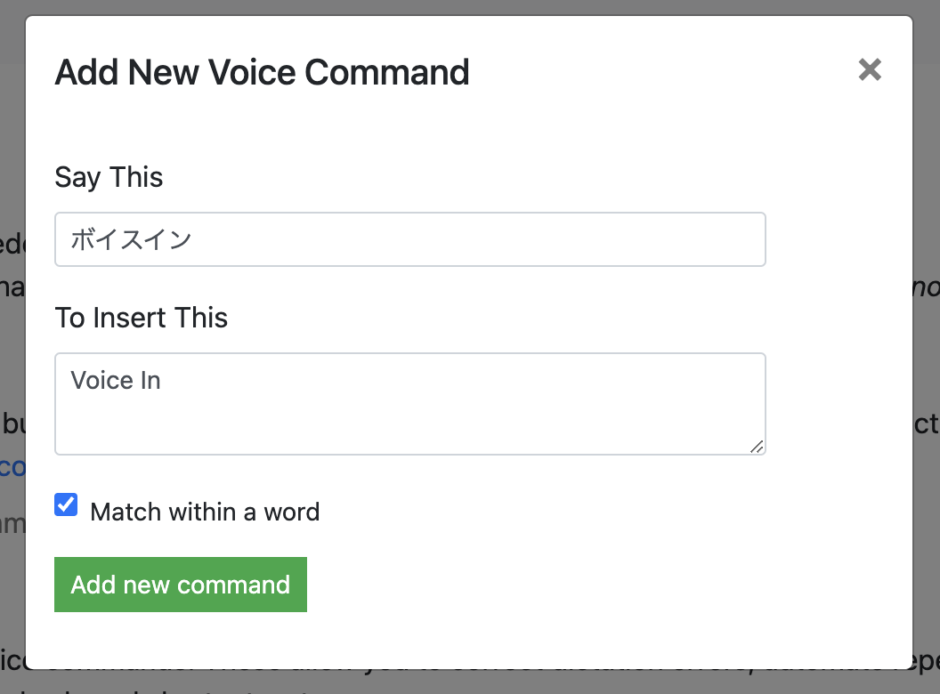Select the Voice In insertion textarea
This screenshot has width=940, height=694.
(x=410, y=400)
